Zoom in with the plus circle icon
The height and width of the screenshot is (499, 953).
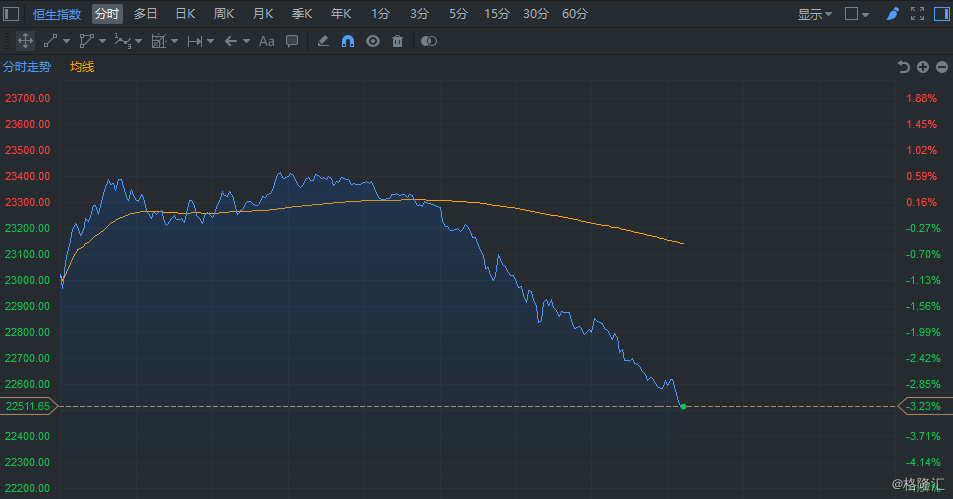923,67
